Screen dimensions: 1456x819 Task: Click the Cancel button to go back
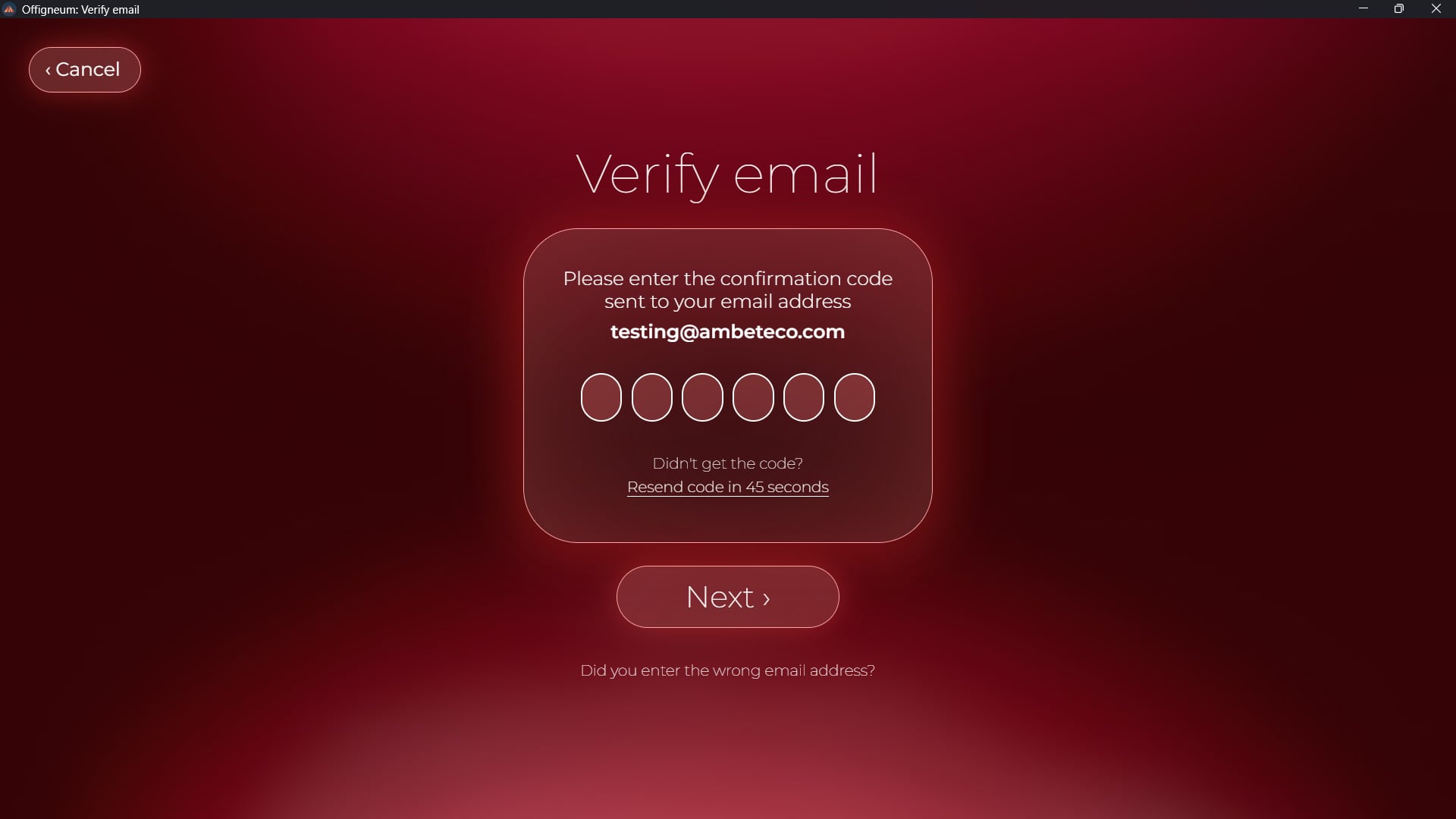[x=84, y=70]
